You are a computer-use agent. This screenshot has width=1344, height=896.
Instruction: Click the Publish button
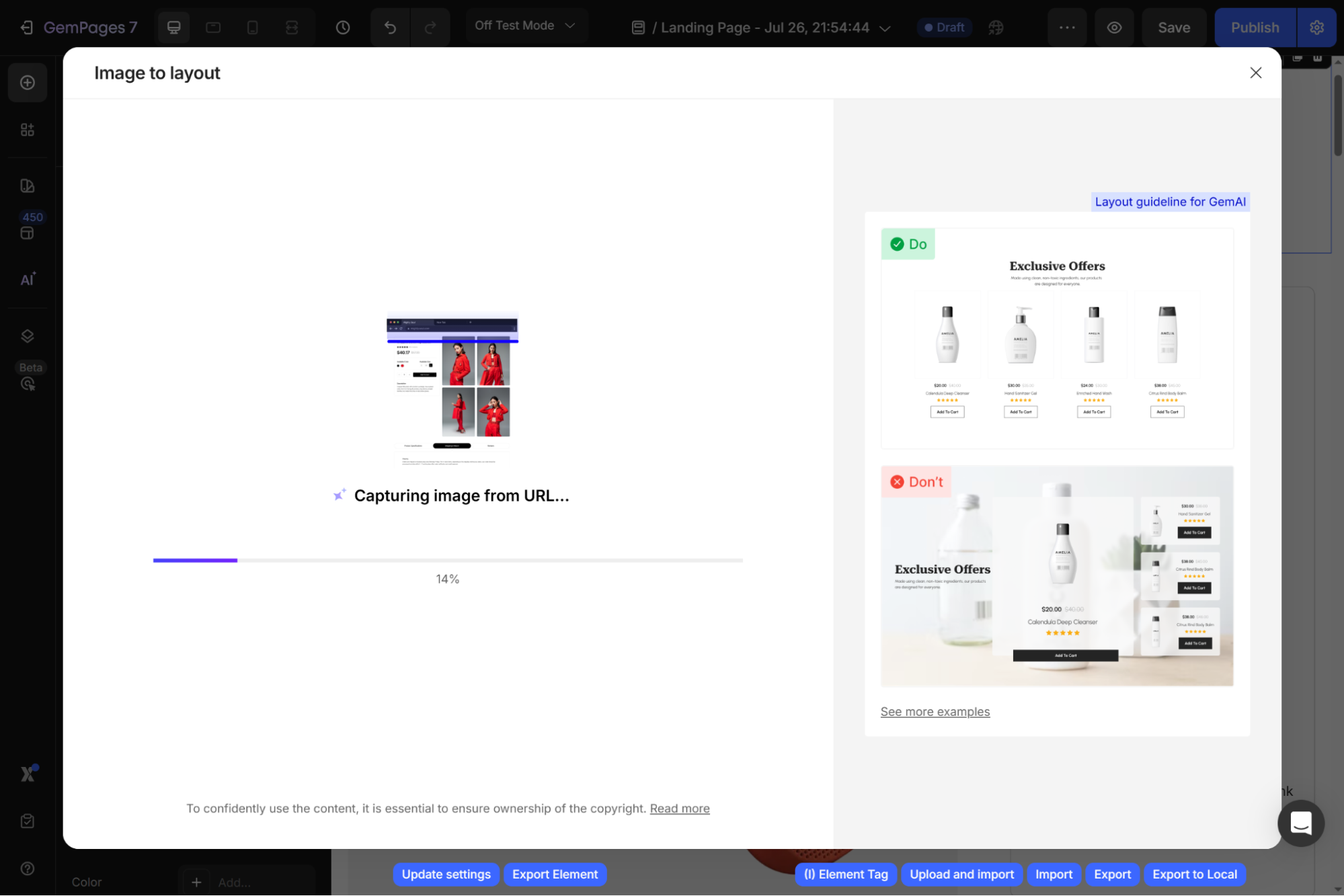tap(1255, 28)
